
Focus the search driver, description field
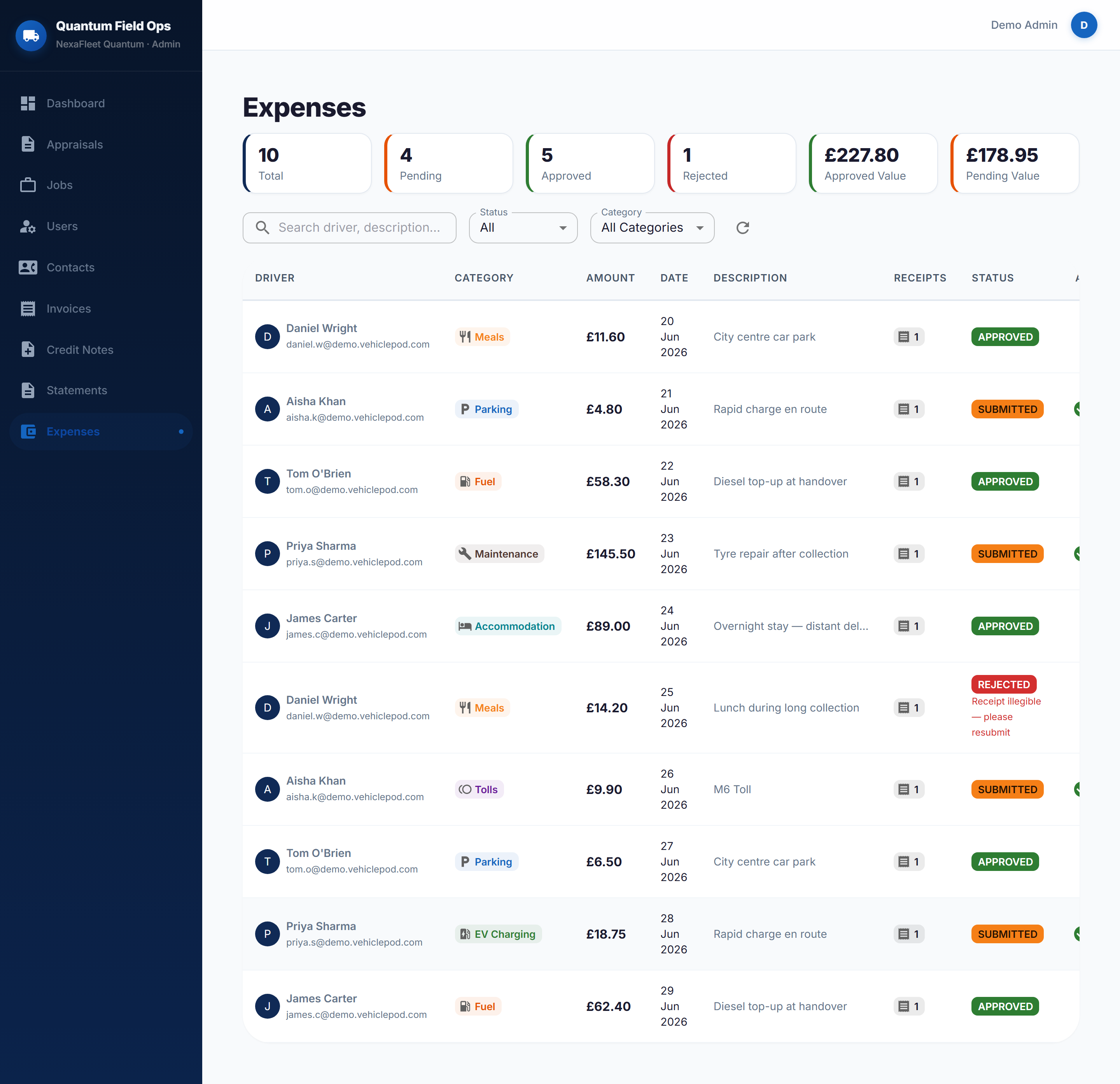click(x=349, y=227)
